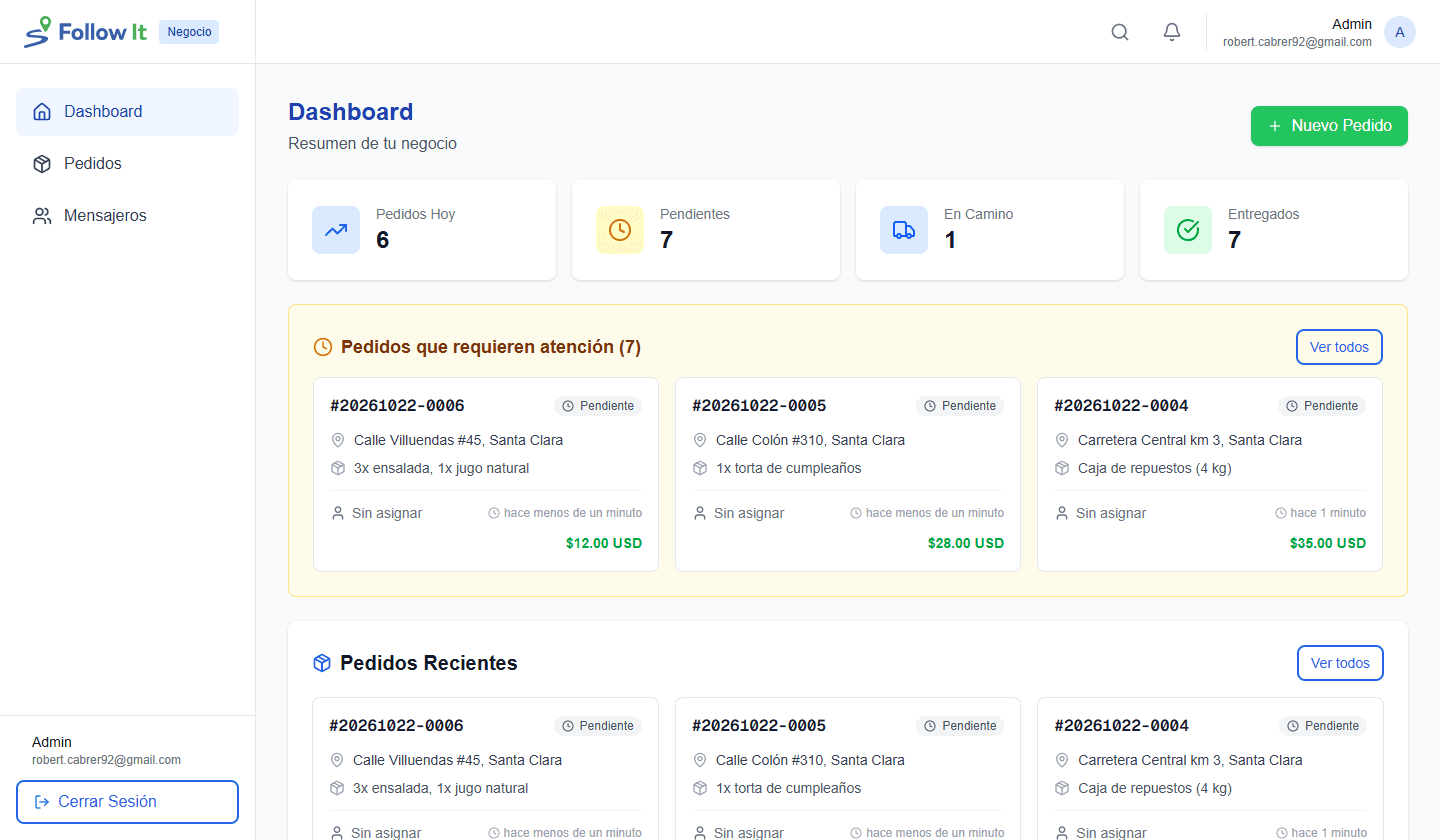Viewport: 1440px width, 840px height.
Task: Click the "Pedidos Hoy" count of 6
Action: [383, 240]
